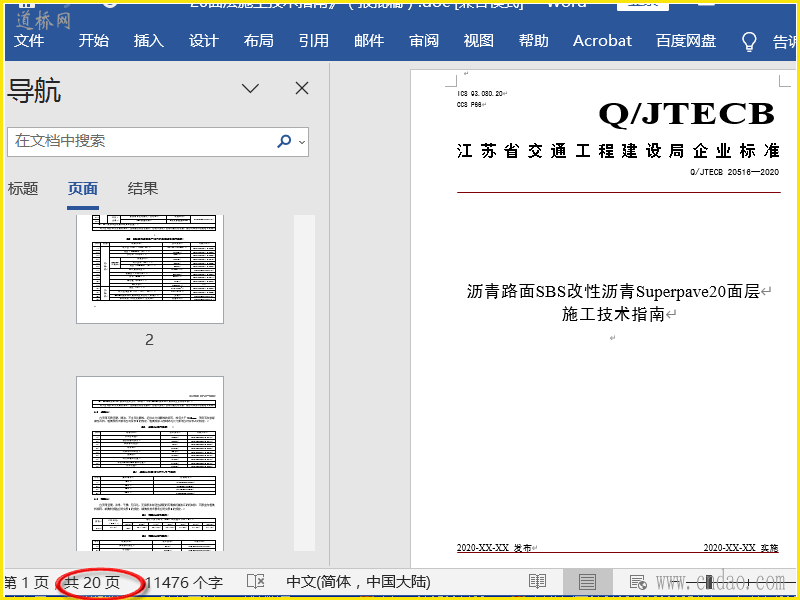This screenshot has width=800, height=600.
Task: Click the Q/JTECB 20516—2020 standard number
Action: (734, 172)
